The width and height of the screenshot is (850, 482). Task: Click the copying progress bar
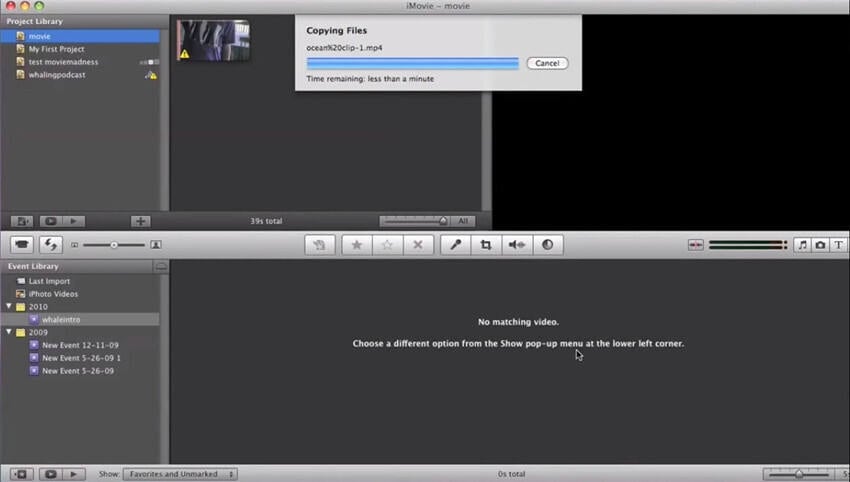point(413,63)
